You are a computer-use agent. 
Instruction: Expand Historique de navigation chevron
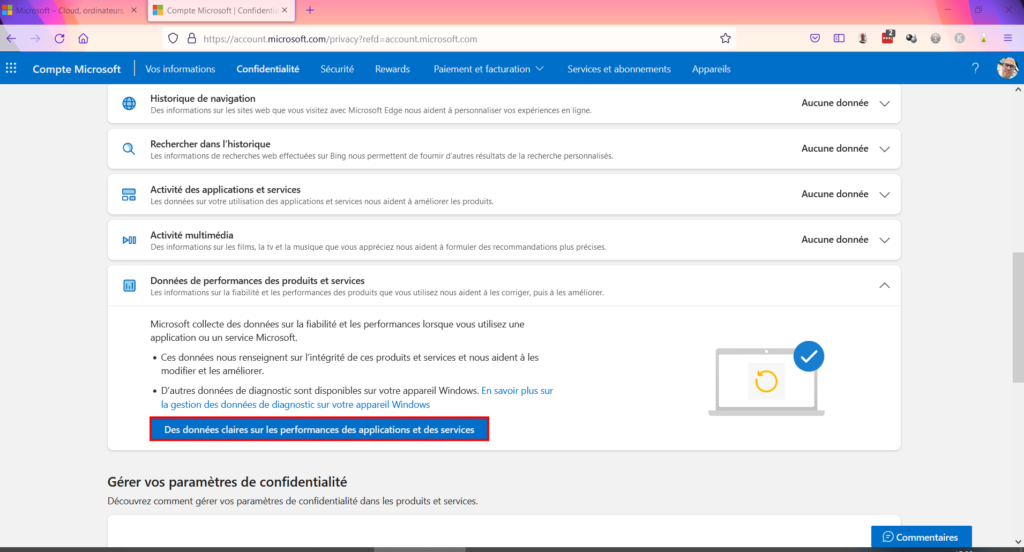pyautogui.click(x=884, y=103)
